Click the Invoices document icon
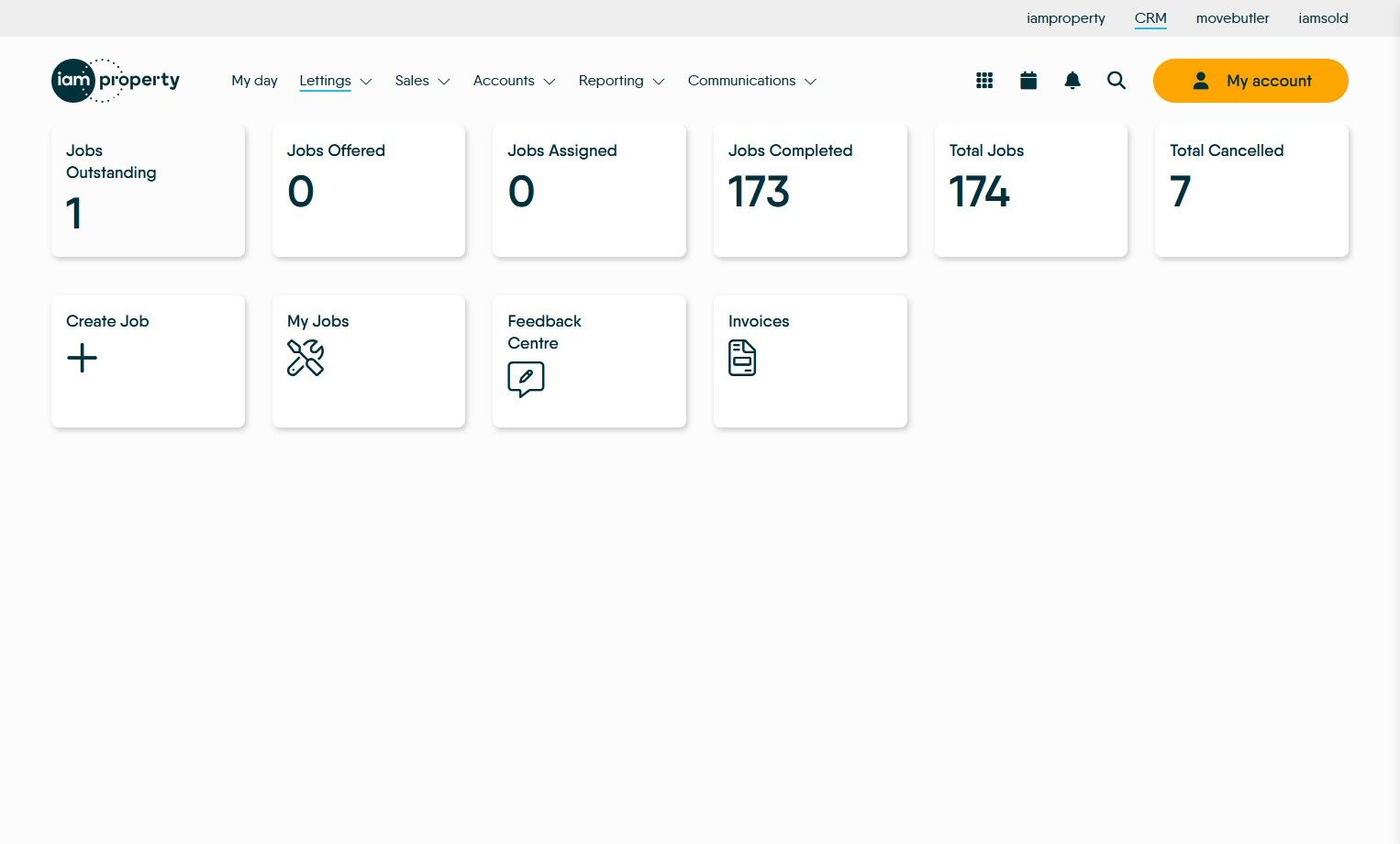 point(742,358)
